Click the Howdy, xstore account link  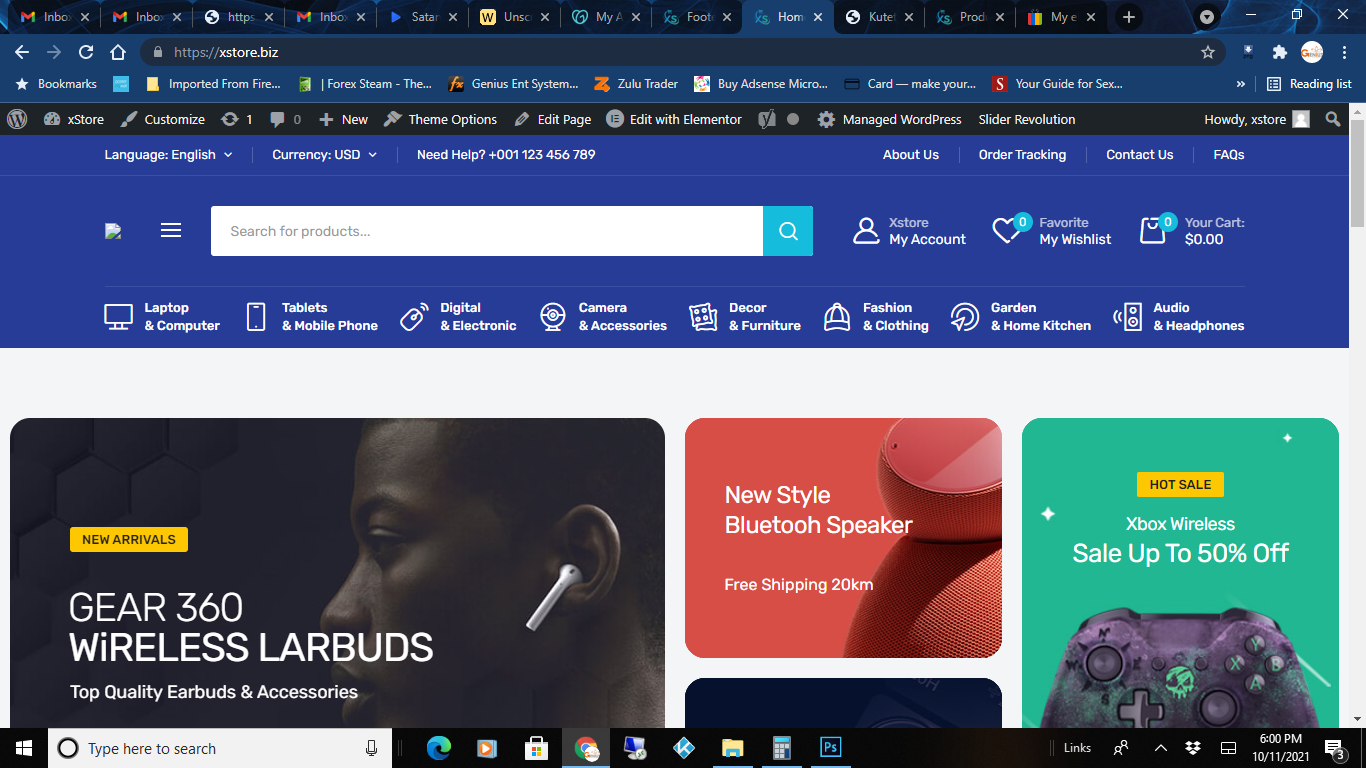pyautogui.click(x=1257, y=119)
